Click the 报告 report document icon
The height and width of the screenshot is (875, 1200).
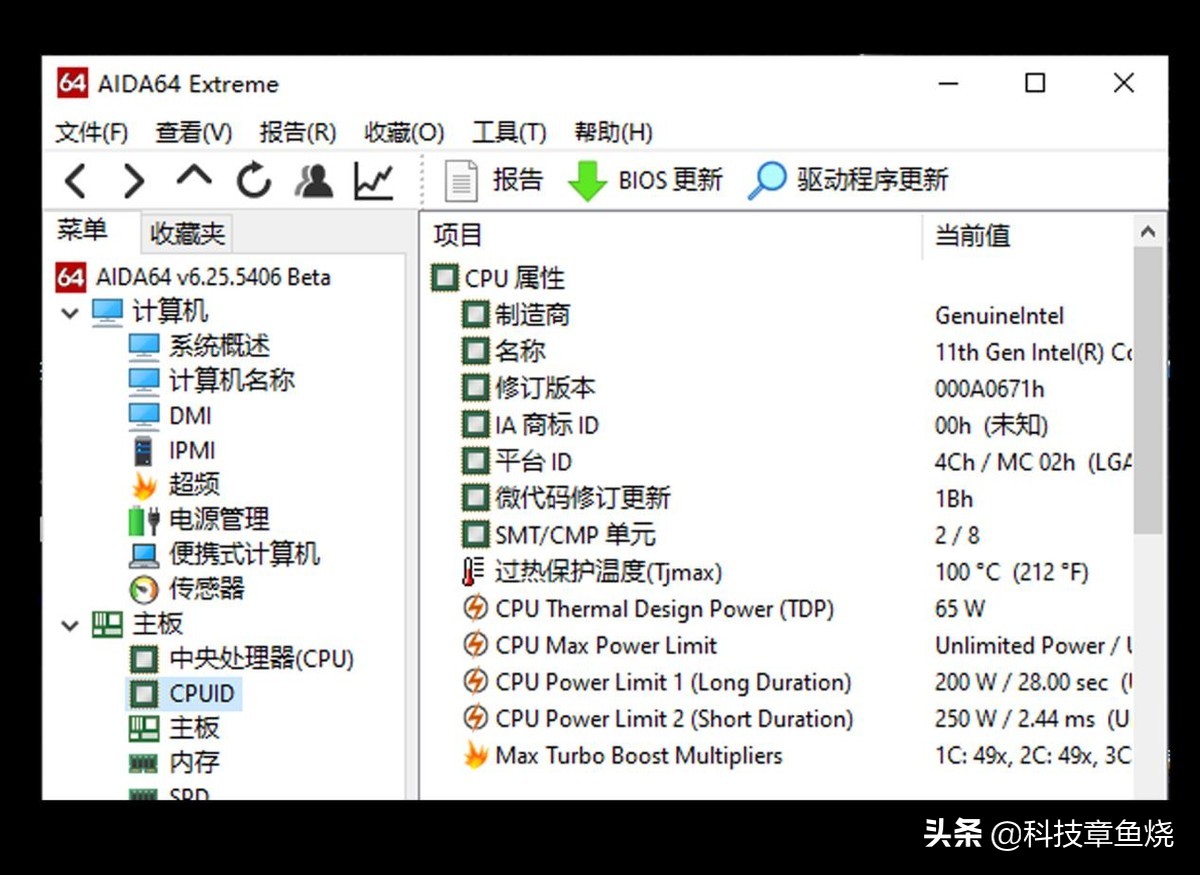point(461,180)
